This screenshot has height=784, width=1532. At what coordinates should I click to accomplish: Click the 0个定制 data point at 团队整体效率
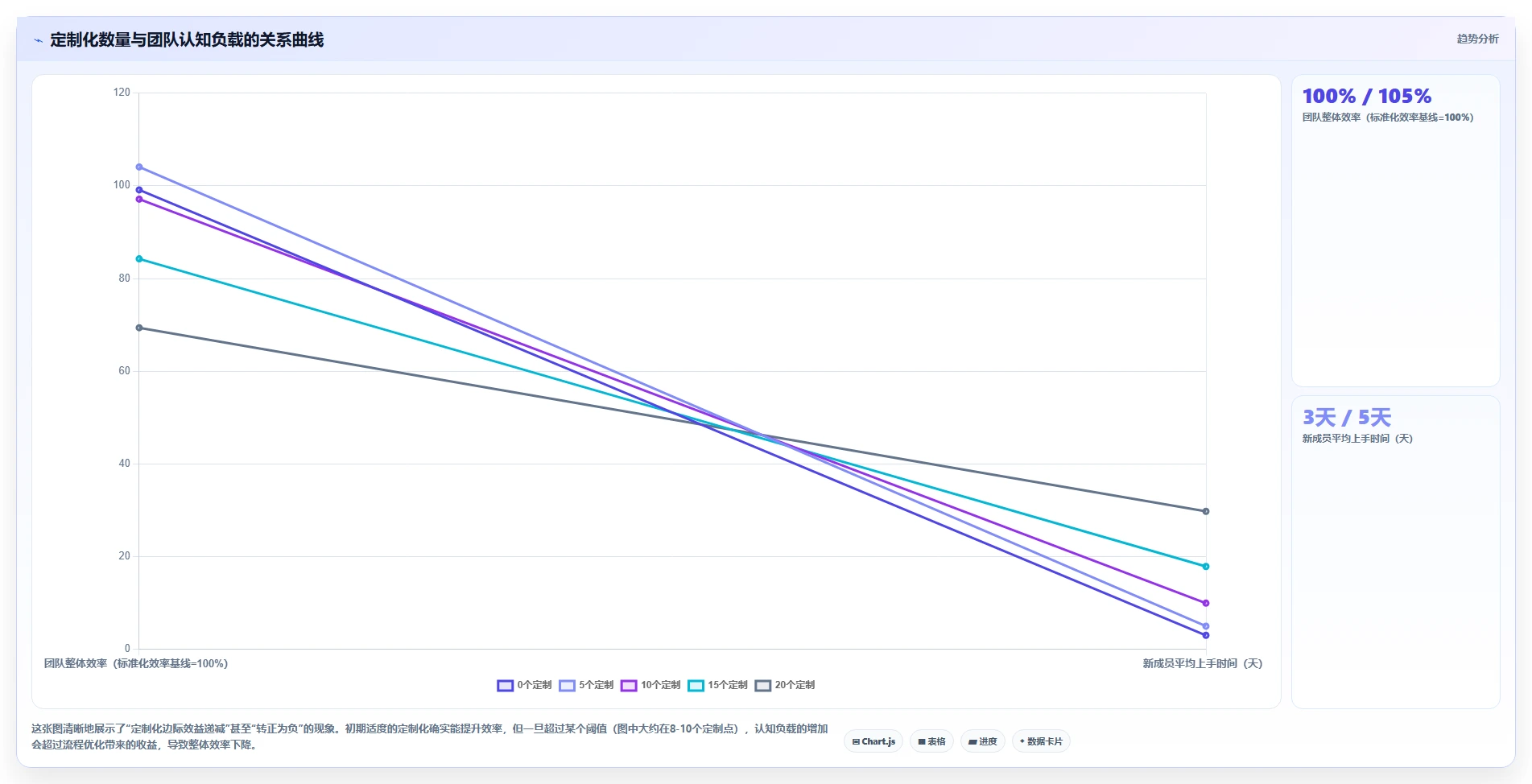tap(139, 190)
